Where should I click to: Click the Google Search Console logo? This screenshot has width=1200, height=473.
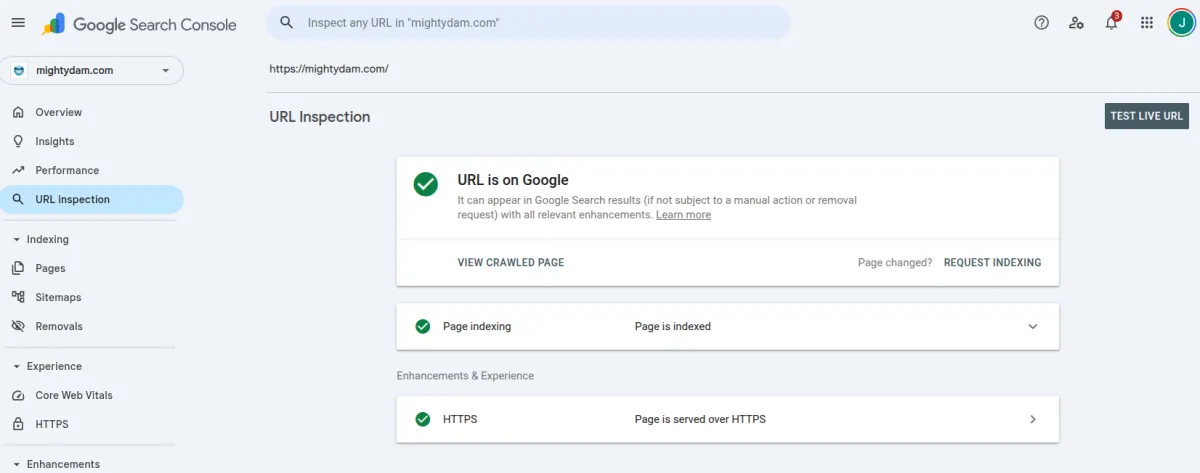coord(139,24)
